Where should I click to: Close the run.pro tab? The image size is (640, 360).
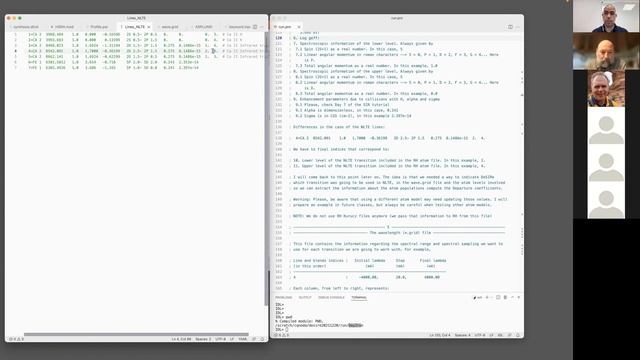click(299, 27)
